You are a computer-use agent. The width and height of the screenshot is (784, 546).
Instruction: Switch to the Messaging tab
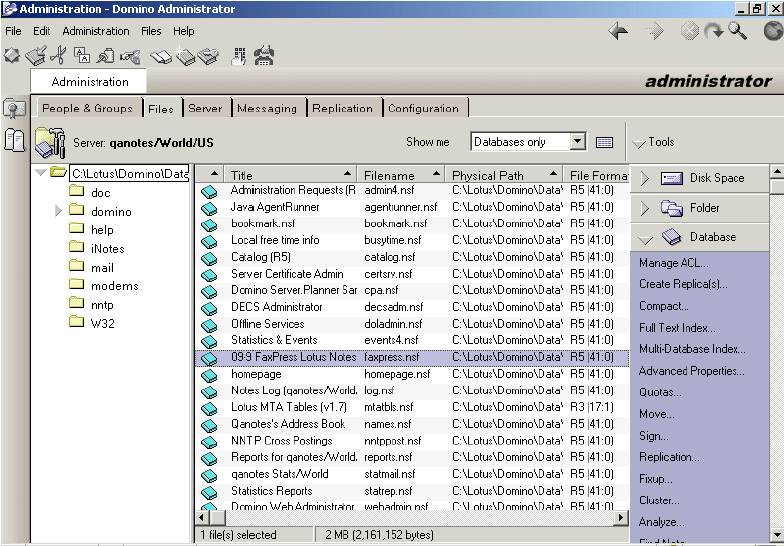coord(266,108)
